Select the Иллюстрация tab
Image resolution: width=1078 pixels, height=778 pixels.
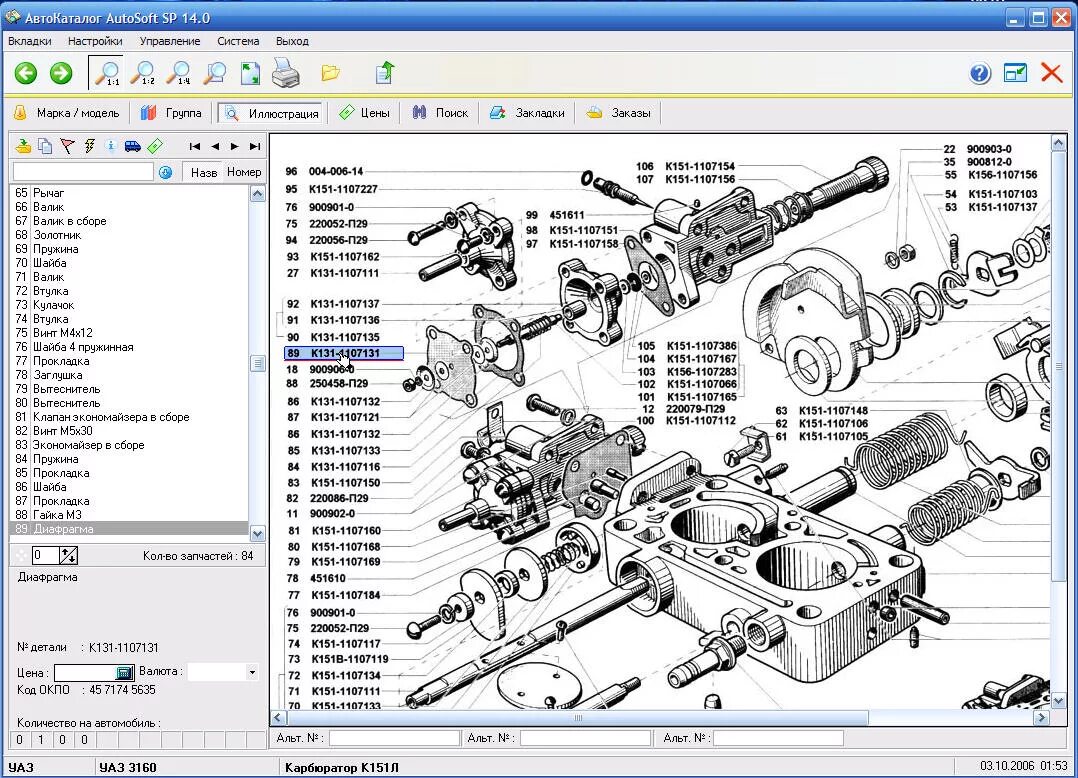272,113
